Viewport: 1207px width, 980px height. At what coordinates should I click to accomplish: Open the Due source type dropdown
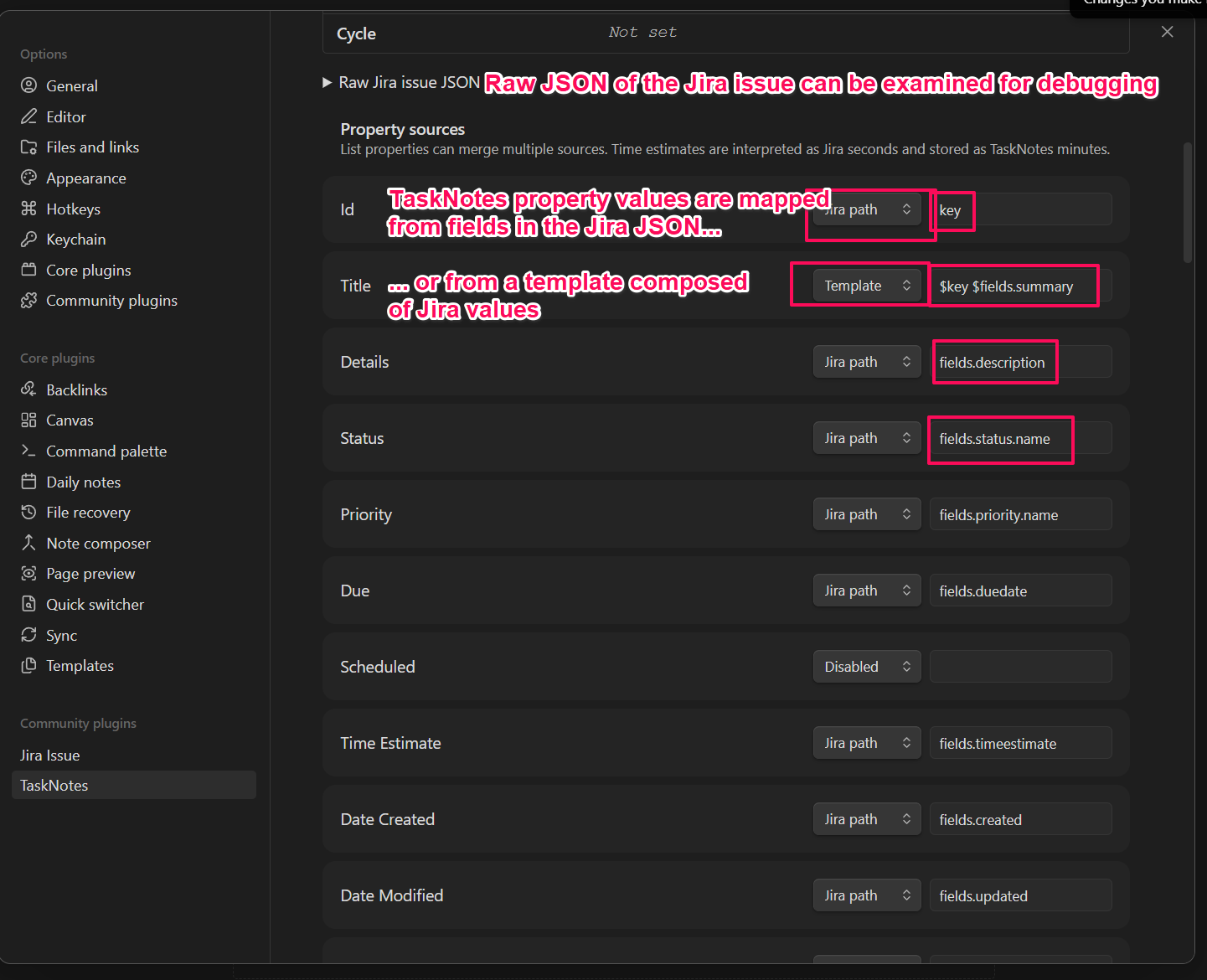[x=867, y=591]
